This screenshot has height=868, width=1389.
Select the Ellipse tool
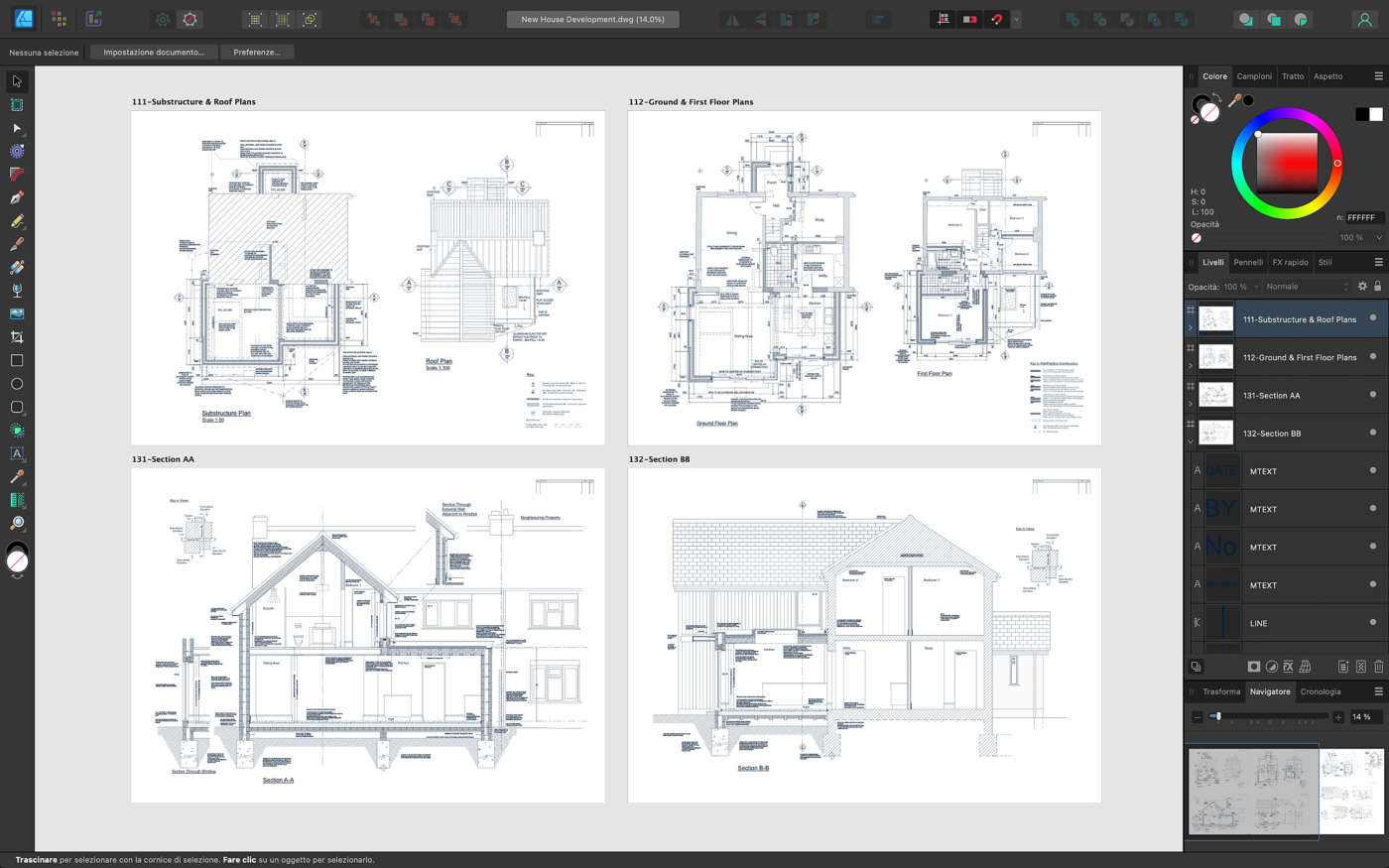point(16,383)
